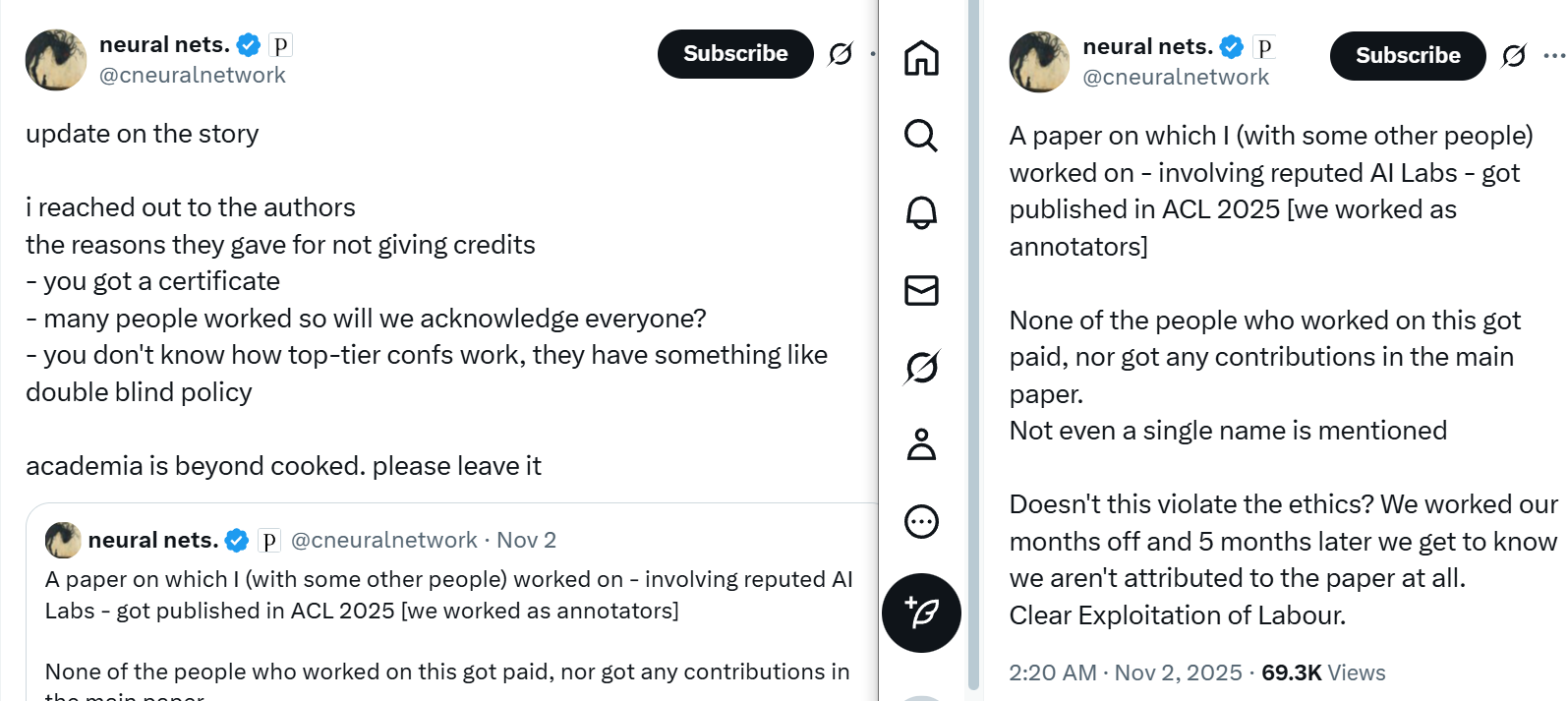Viewport: 1568px width, 701px height.
Task: Open Grok from the sidebar
Action: tap(921, 368)
